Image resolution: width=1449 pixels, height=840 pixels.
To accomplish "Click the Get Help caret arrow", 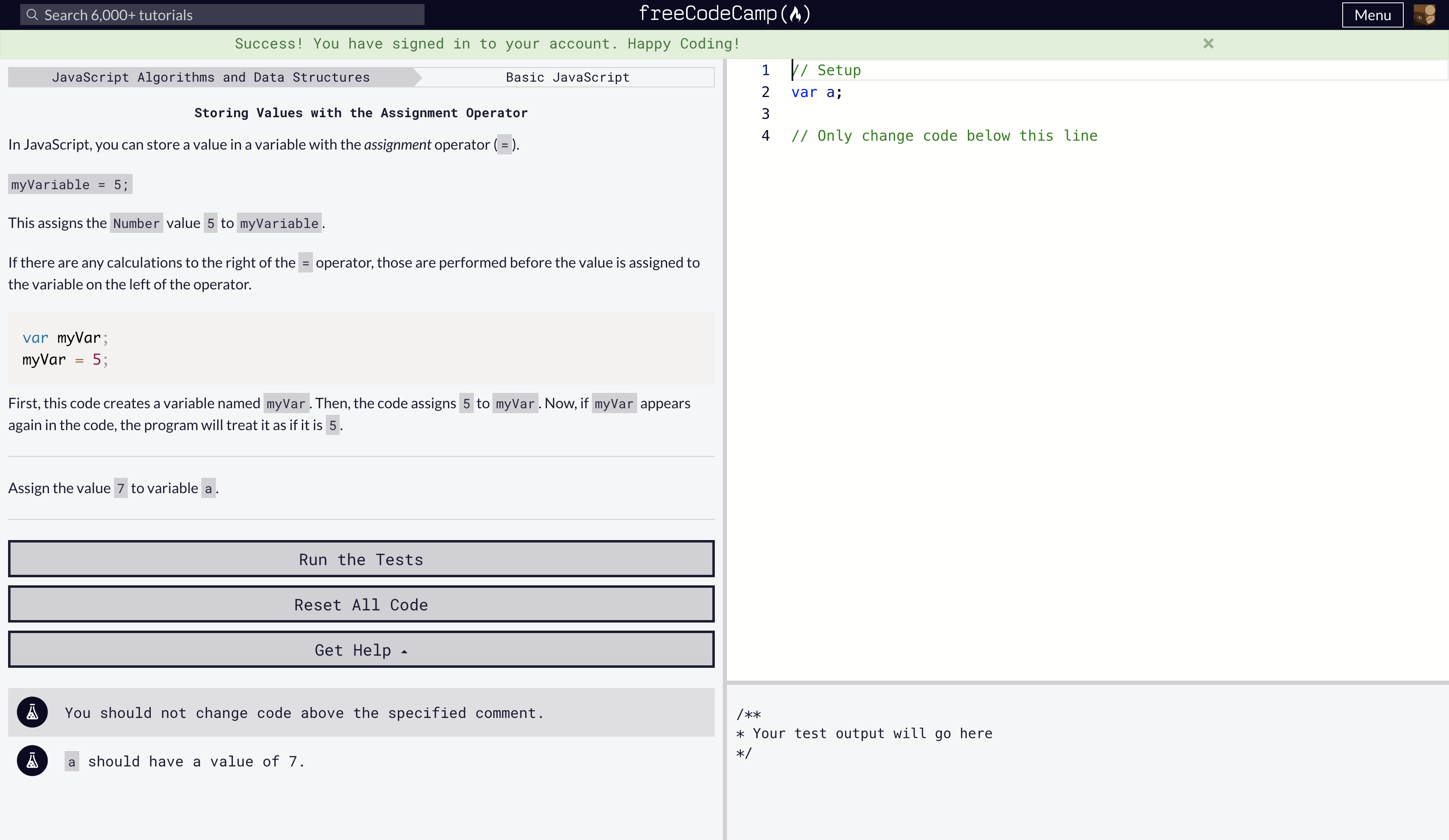I will 404,651.
